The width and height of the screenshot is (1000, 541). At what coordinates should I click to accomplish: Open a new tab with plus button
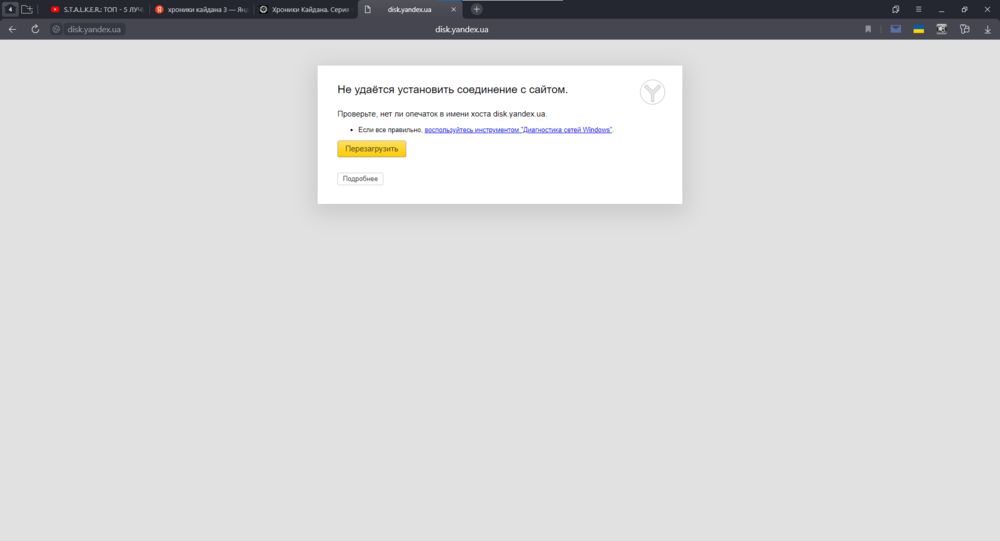pos(476,10)
